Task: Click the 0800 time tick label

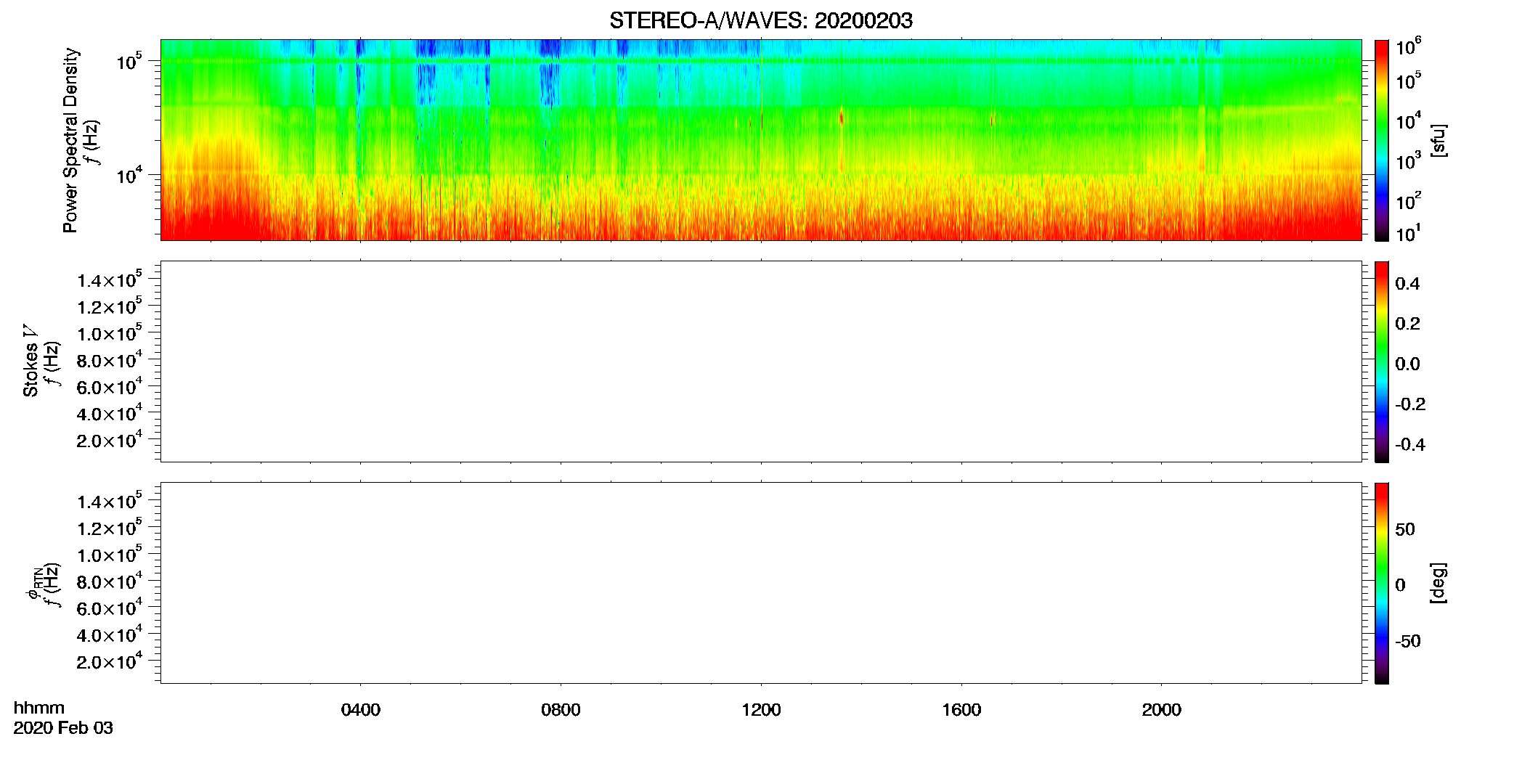Action: (561, 710)
